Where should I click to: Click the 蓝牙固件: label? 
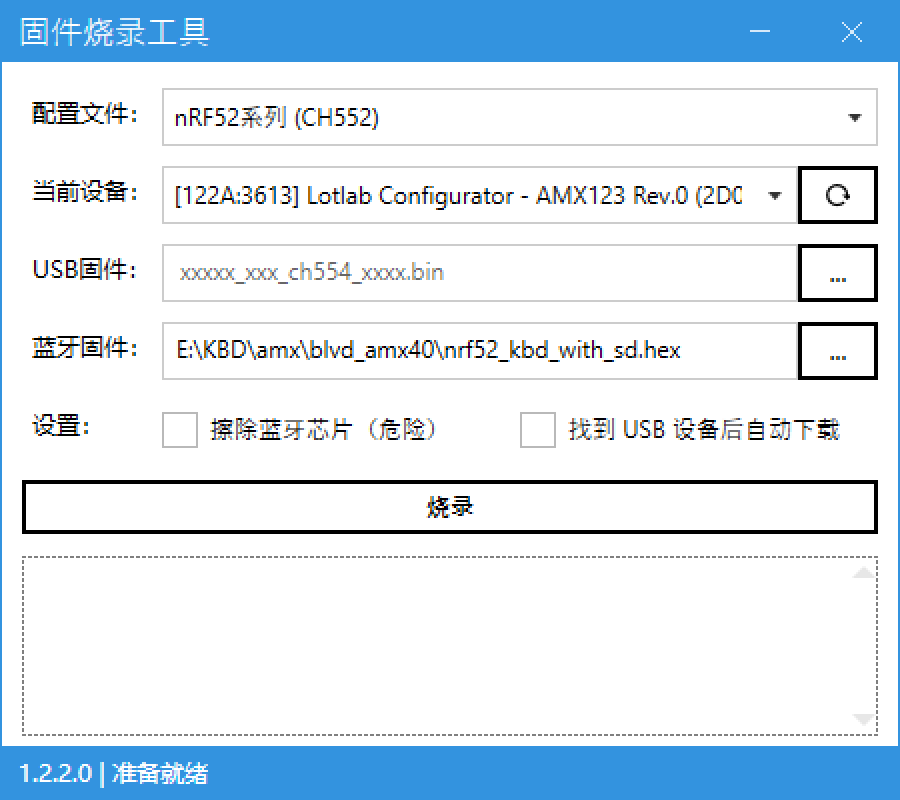(x=84, y=348)
